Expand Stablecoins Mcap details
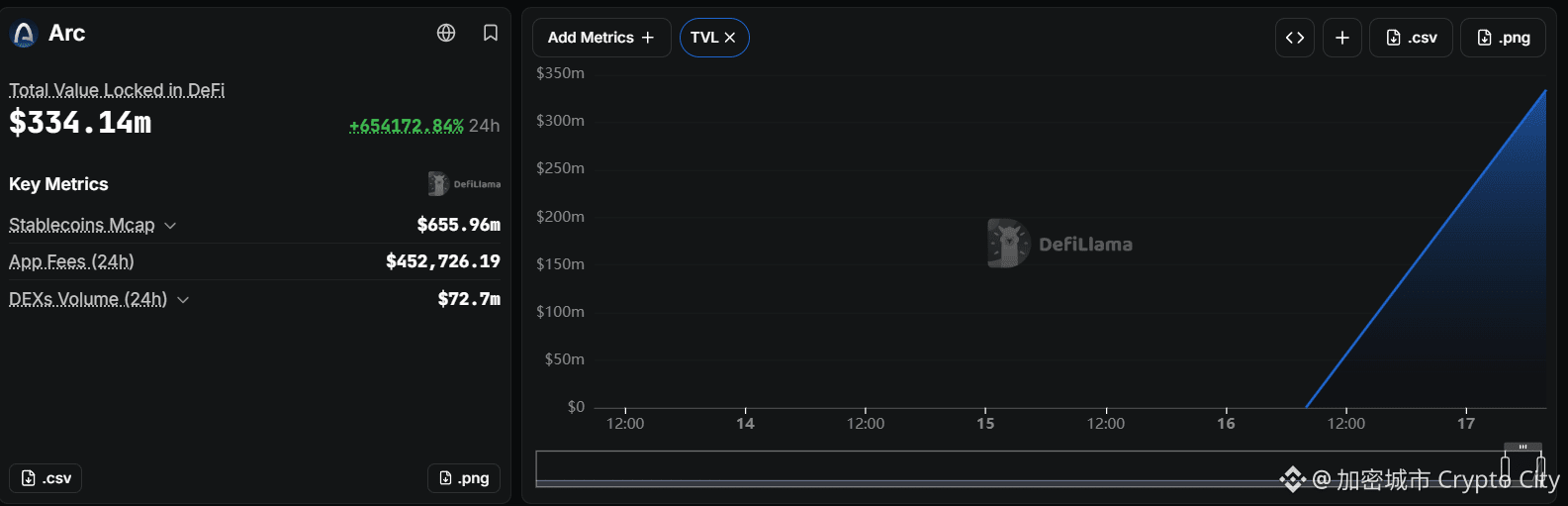Viewport: 1568px width, 506px height. [170, 226]
